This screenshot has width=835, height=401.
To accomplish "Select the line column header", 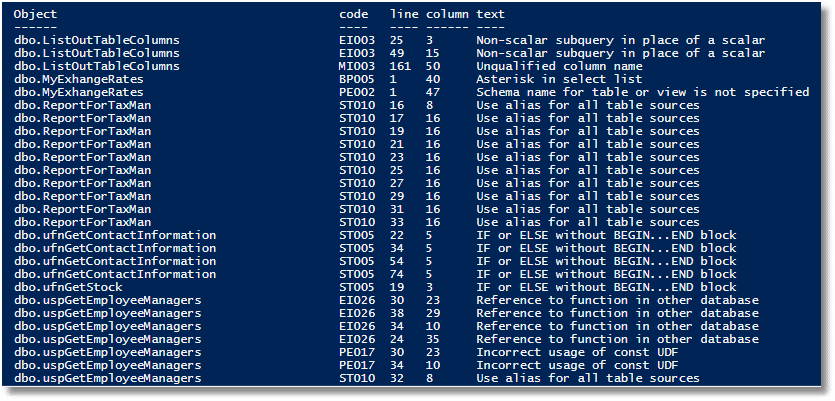I will pos(404,14).
